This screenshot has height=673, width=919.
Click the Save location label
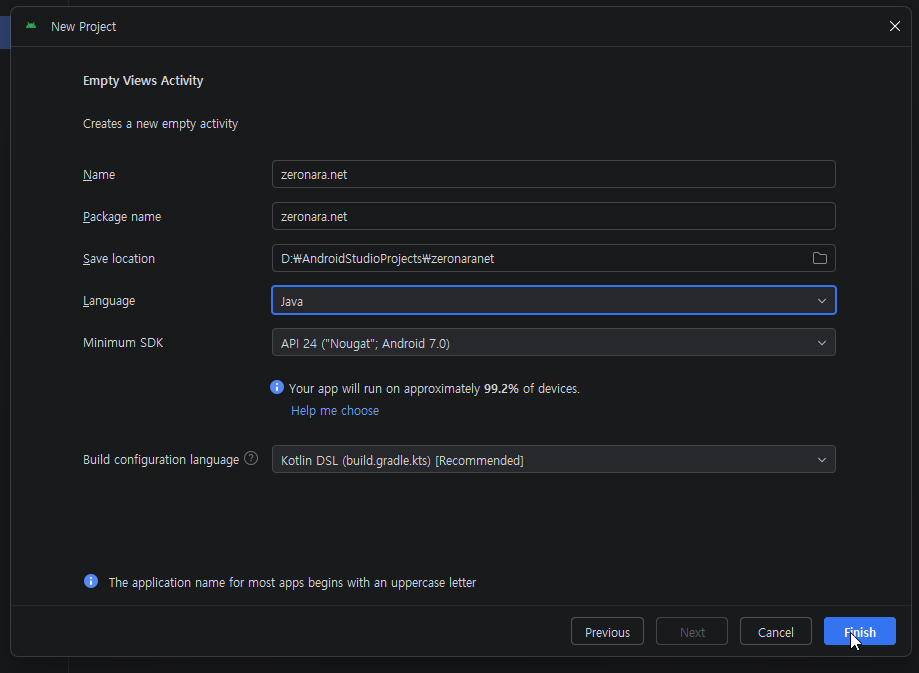coord(119,258)
